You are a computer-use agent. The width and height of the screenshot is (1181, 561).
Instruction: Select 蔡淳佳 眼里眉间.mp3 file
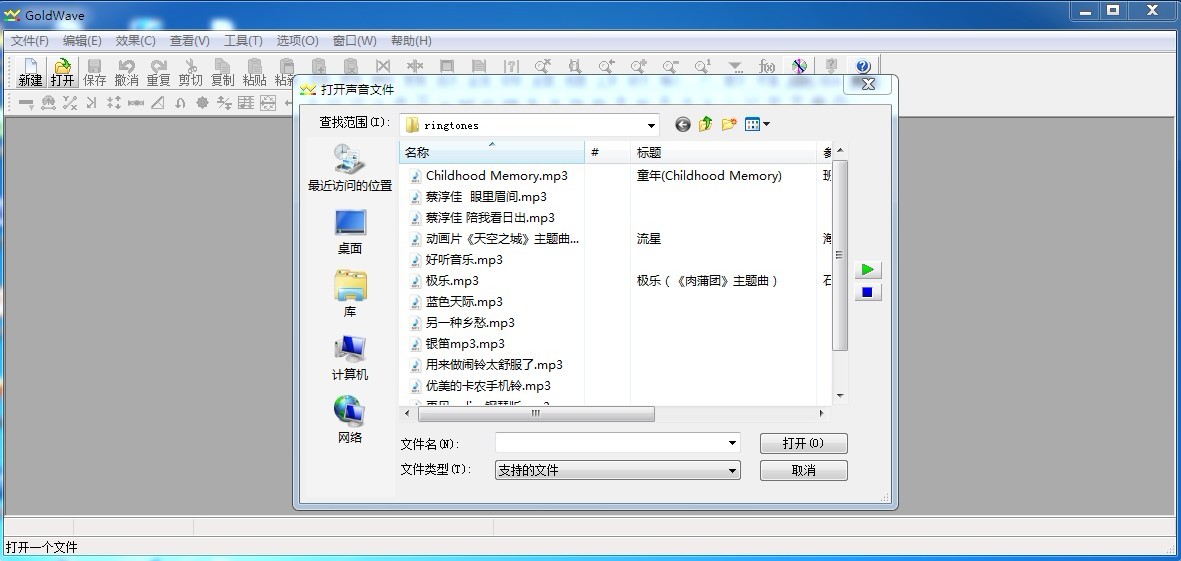tap(478, 197)
